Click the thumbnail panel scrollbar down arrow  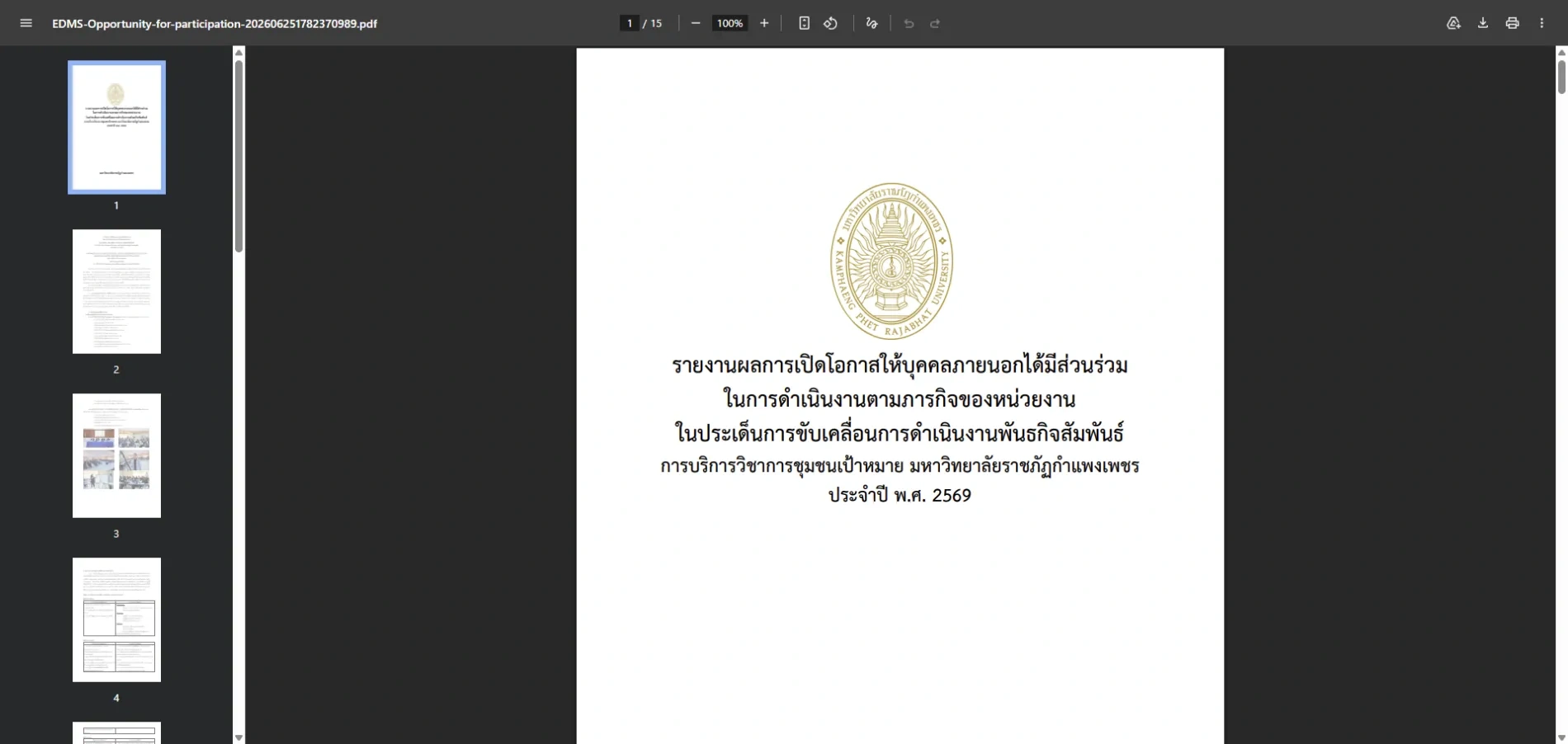(x=239, y=738)
